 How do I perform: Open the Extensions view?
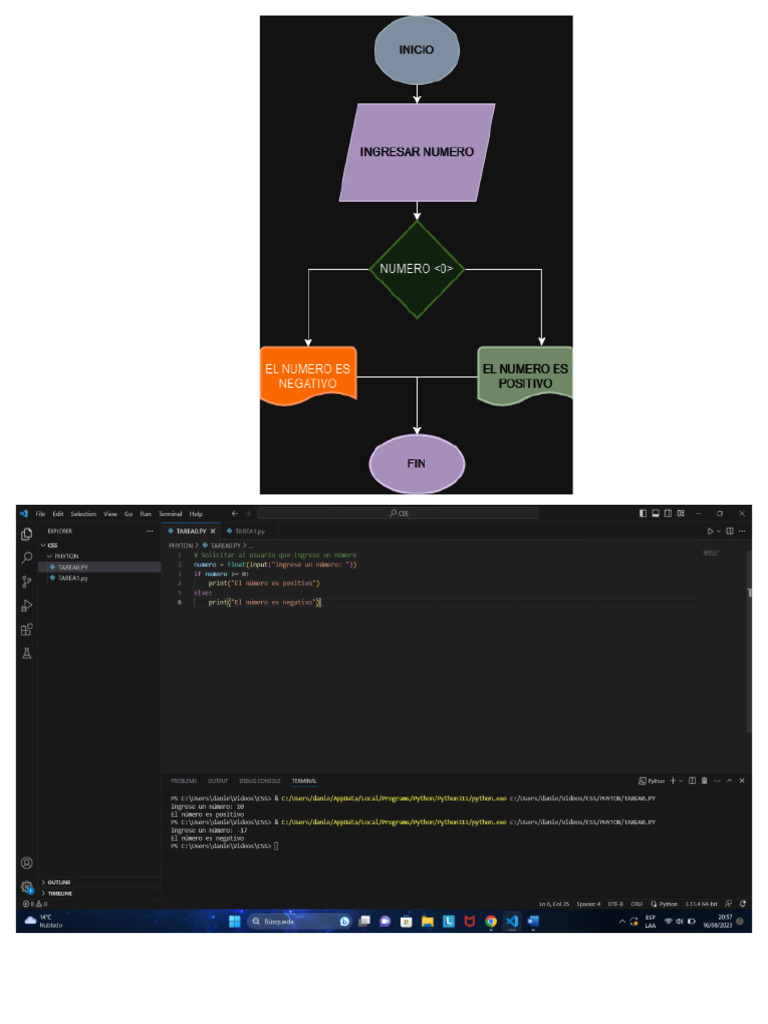(27, 629)
